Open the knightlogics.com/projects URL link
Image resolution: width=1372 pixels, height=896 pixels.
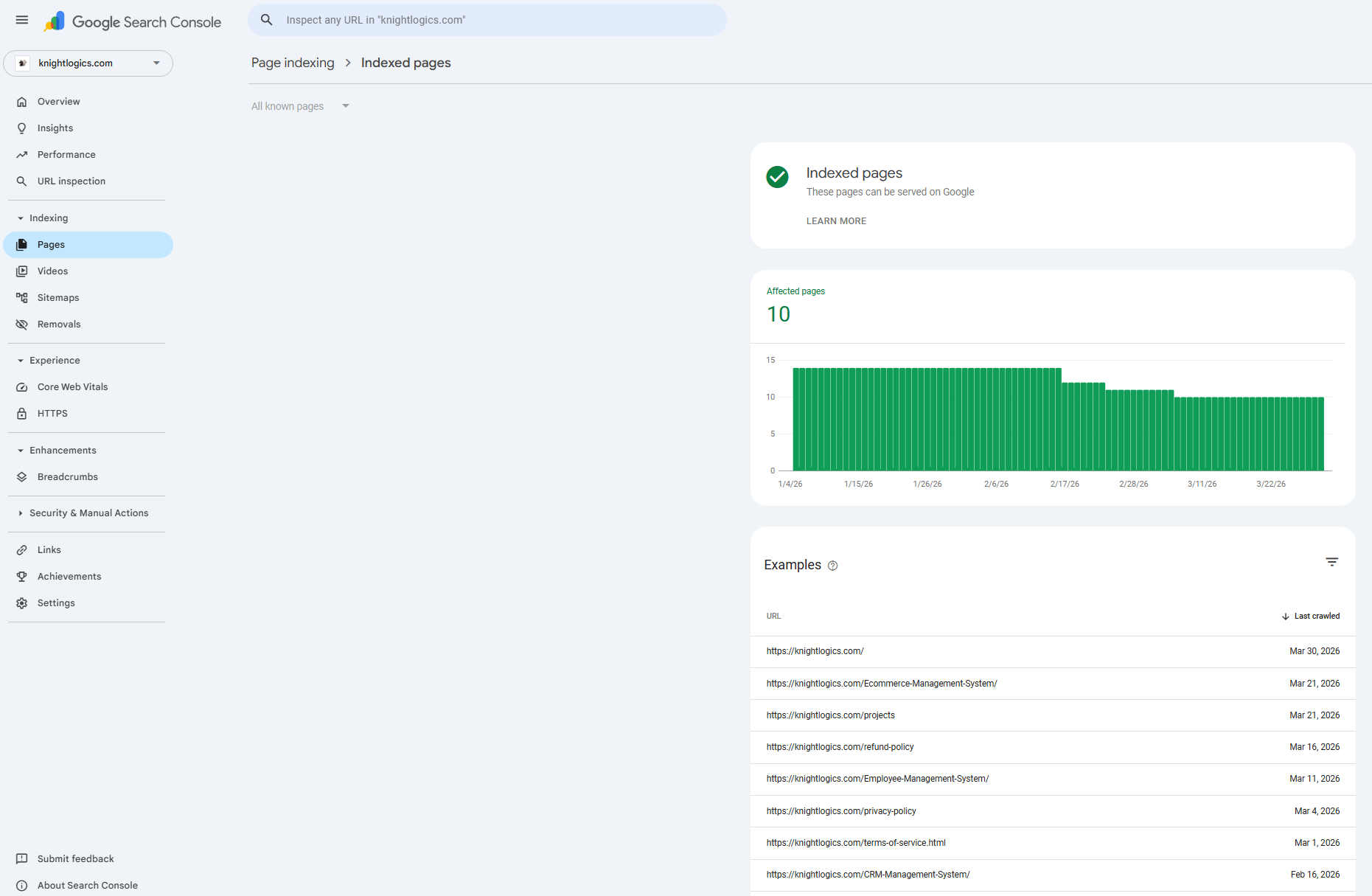[830, 715]
